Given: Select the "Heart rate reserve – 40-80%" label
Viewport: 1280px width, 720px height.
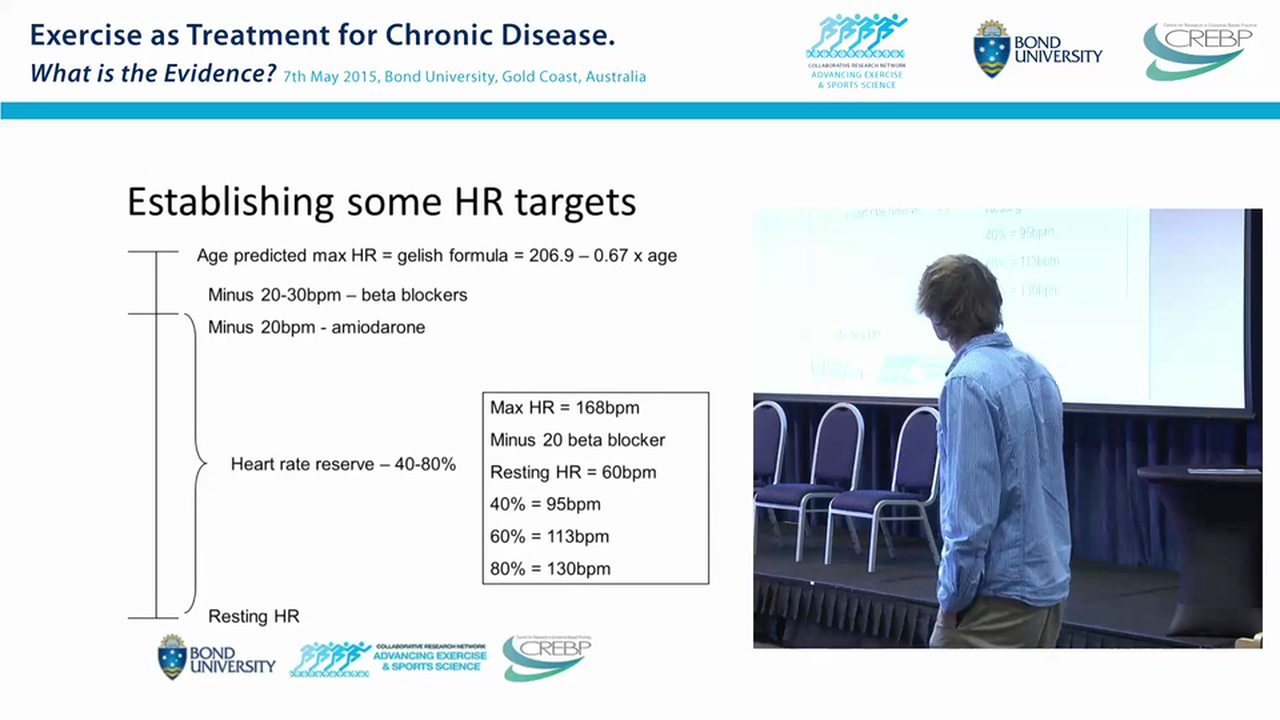Looking at the screenshot, I should tap(343, 464).
